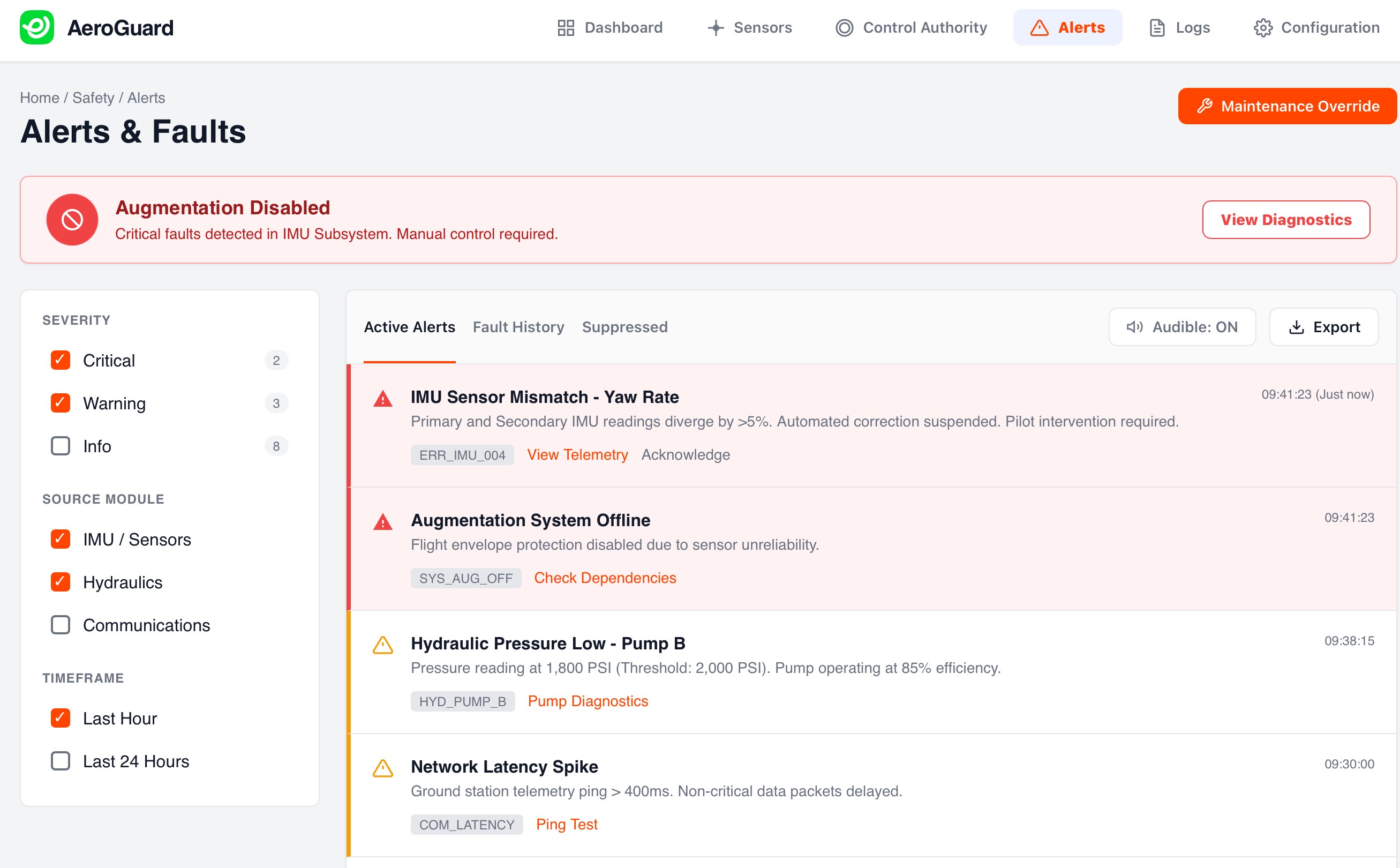Image resolution: width=1400 pixels, height=868 pixels.
Task: Click the Control Authority target icon
Action: click(x=844, y=27)
